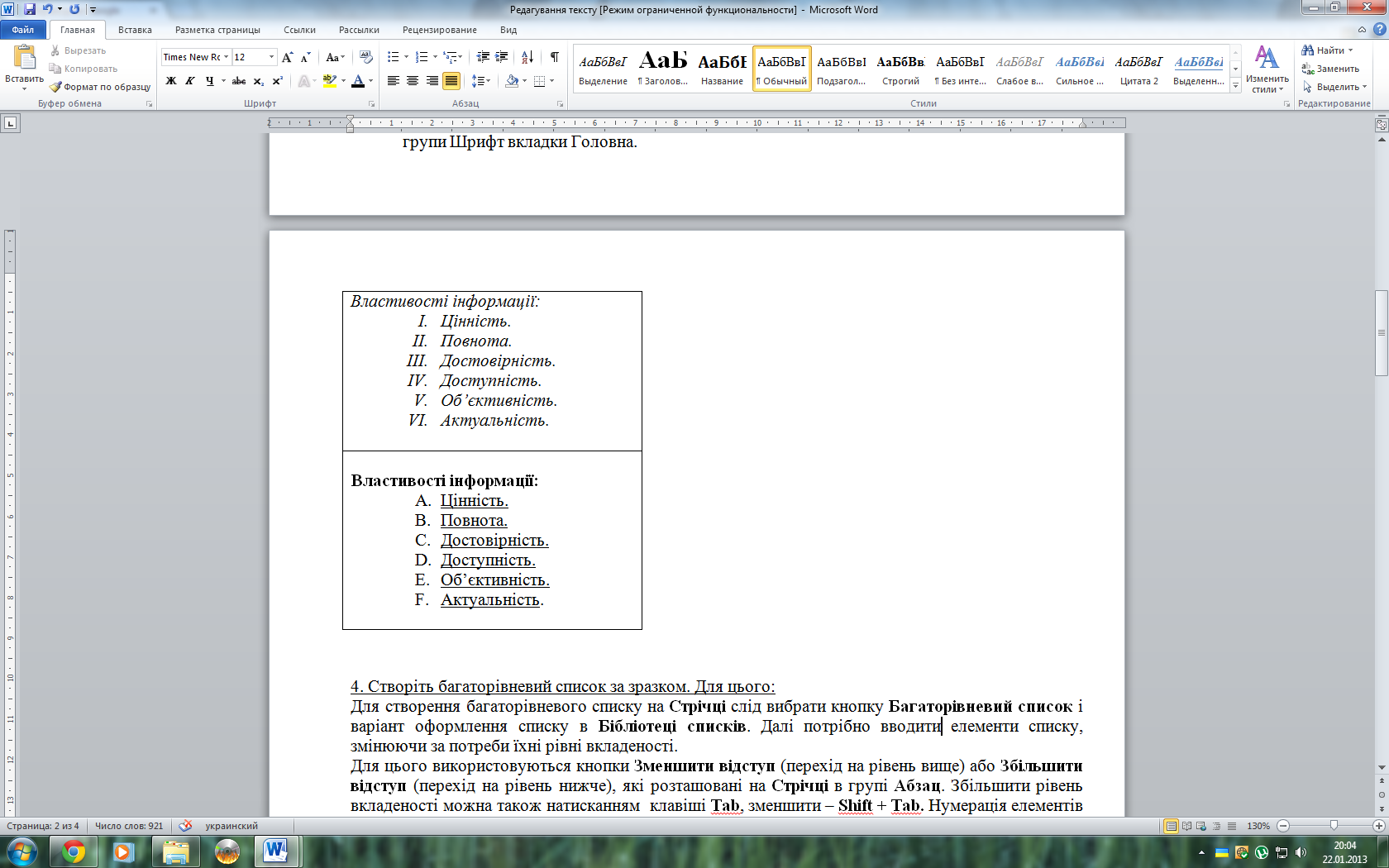Click the Sort icon in the paragraph group
This screenshot has height=868, width=1389.
pos(527,57)
